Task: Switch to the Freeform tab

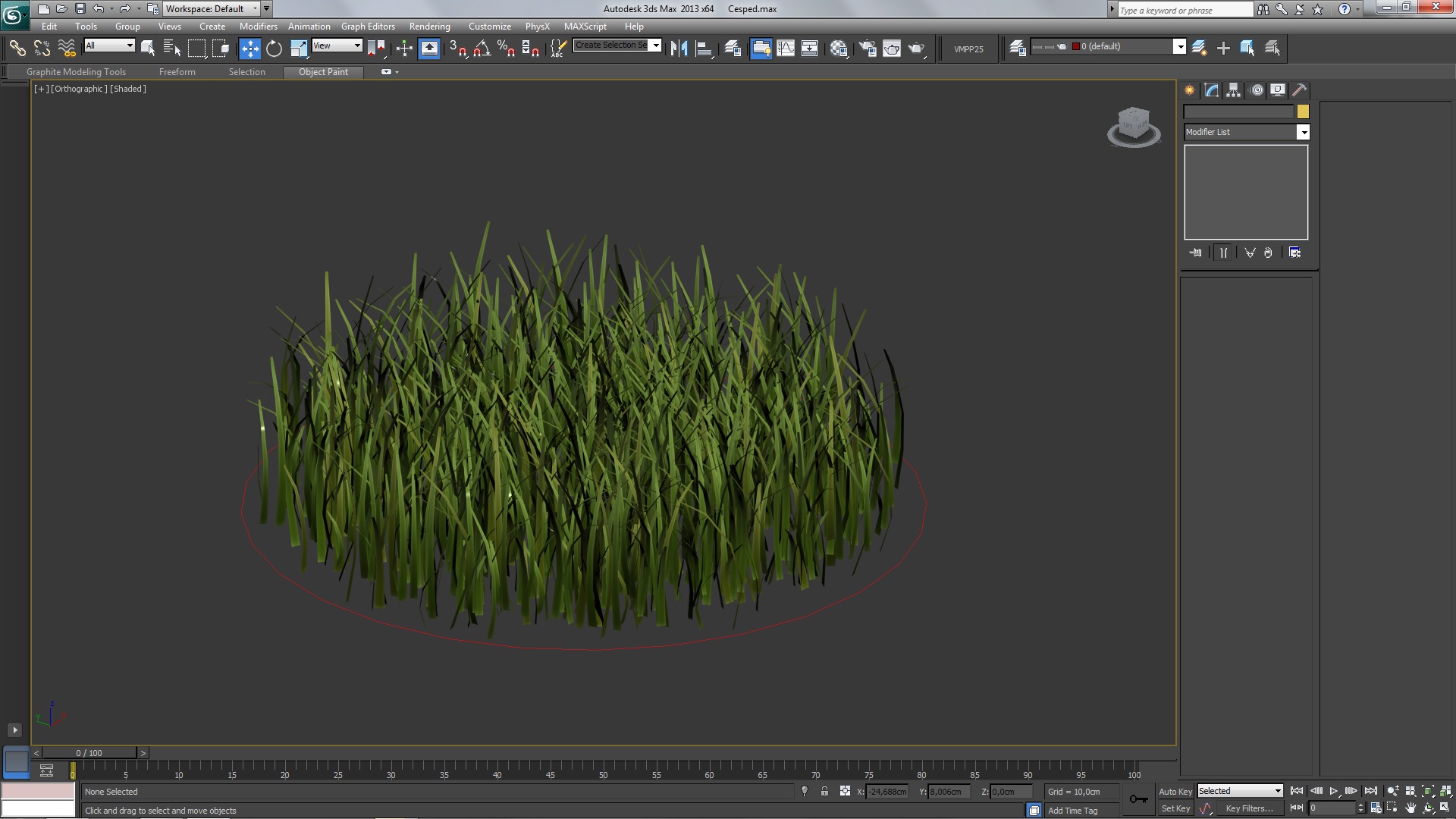Action: (x=177, y=72)
